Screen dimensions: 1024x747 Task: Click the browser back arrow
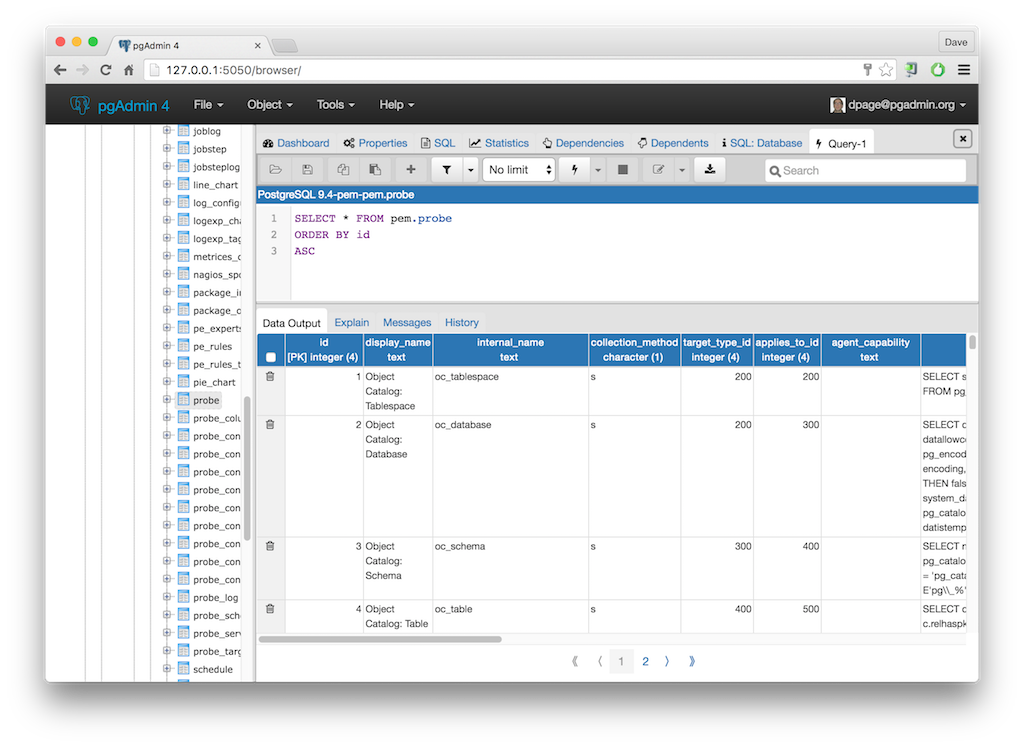tap(60, 70)
